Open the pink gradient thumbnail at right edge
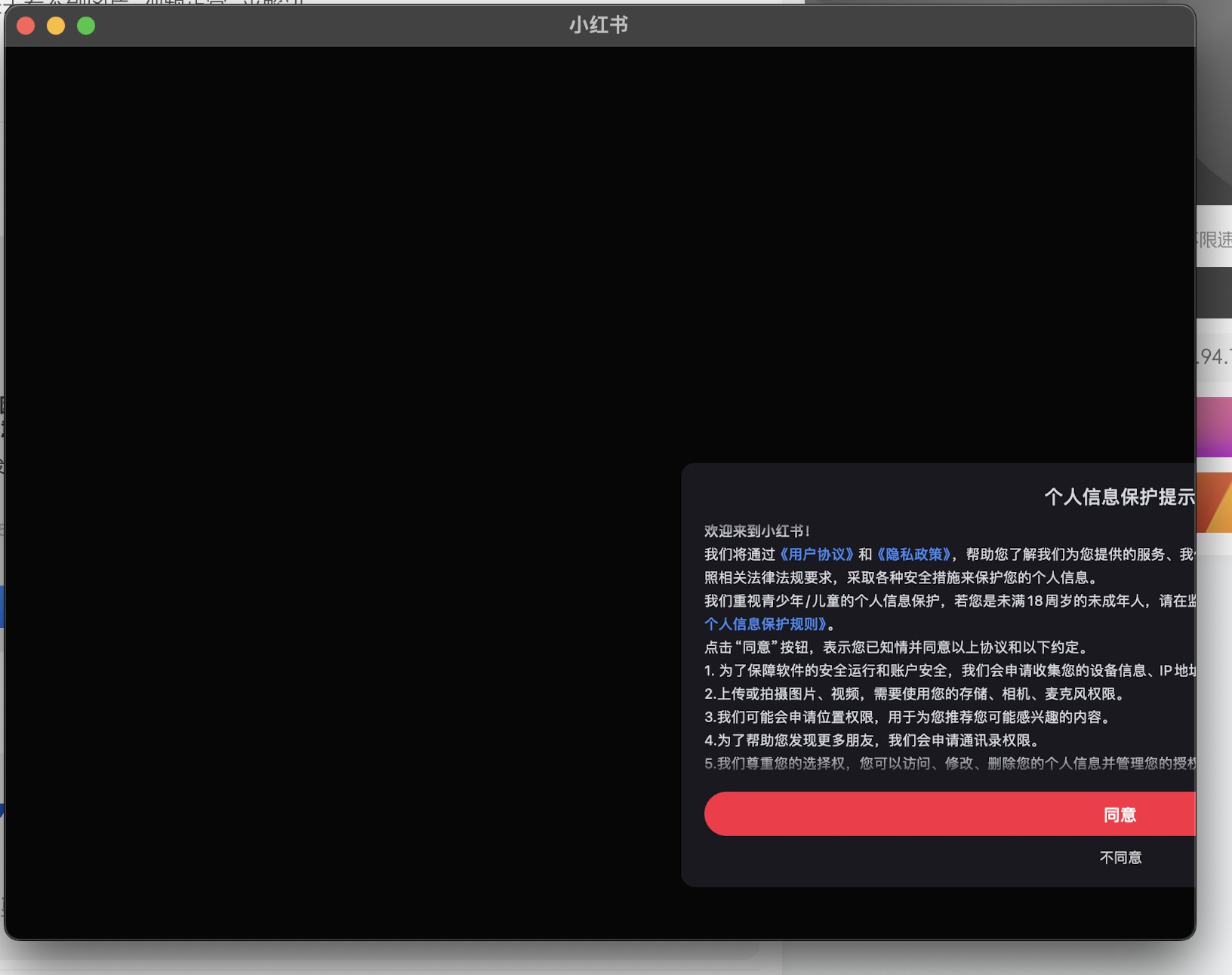This screenshot has width=1232, height=975. point(1214,426)
